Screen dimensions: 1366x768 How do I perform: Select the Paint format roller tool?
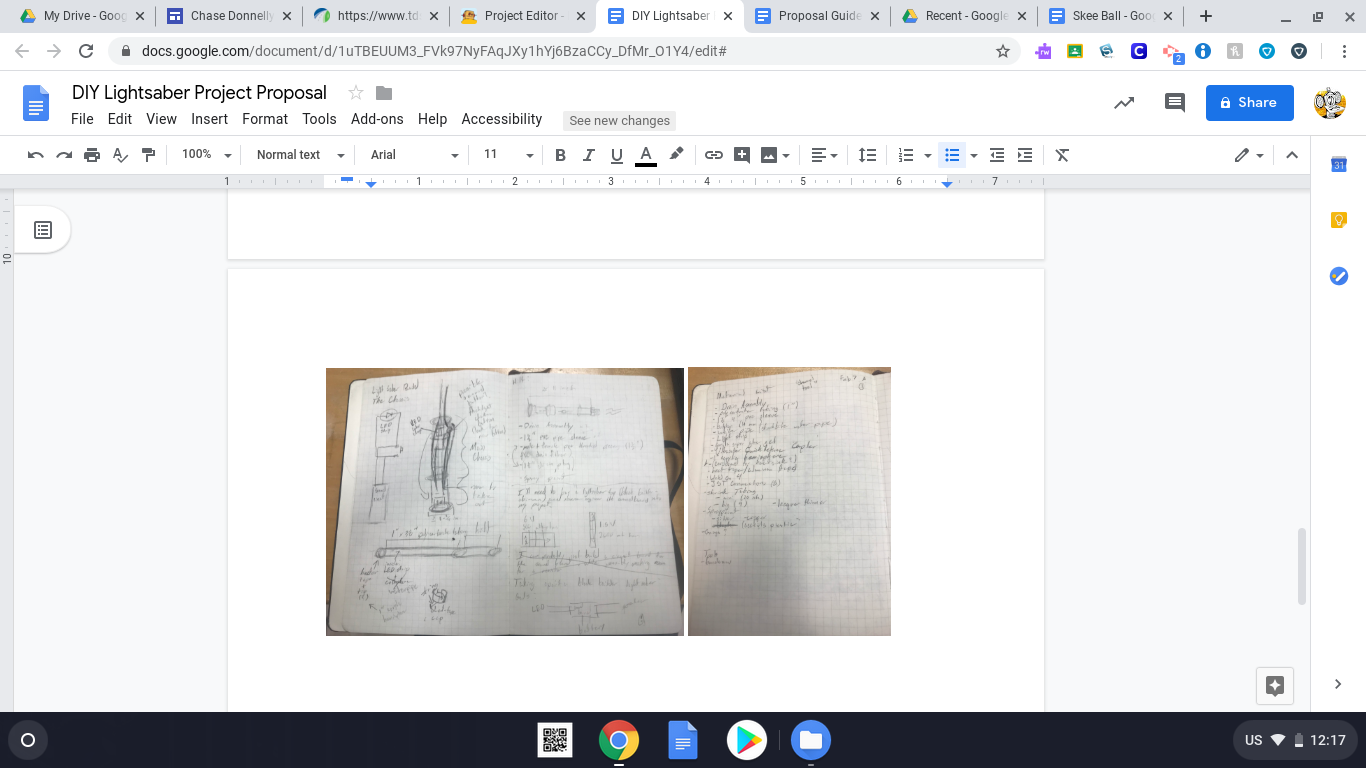(148, 155)
